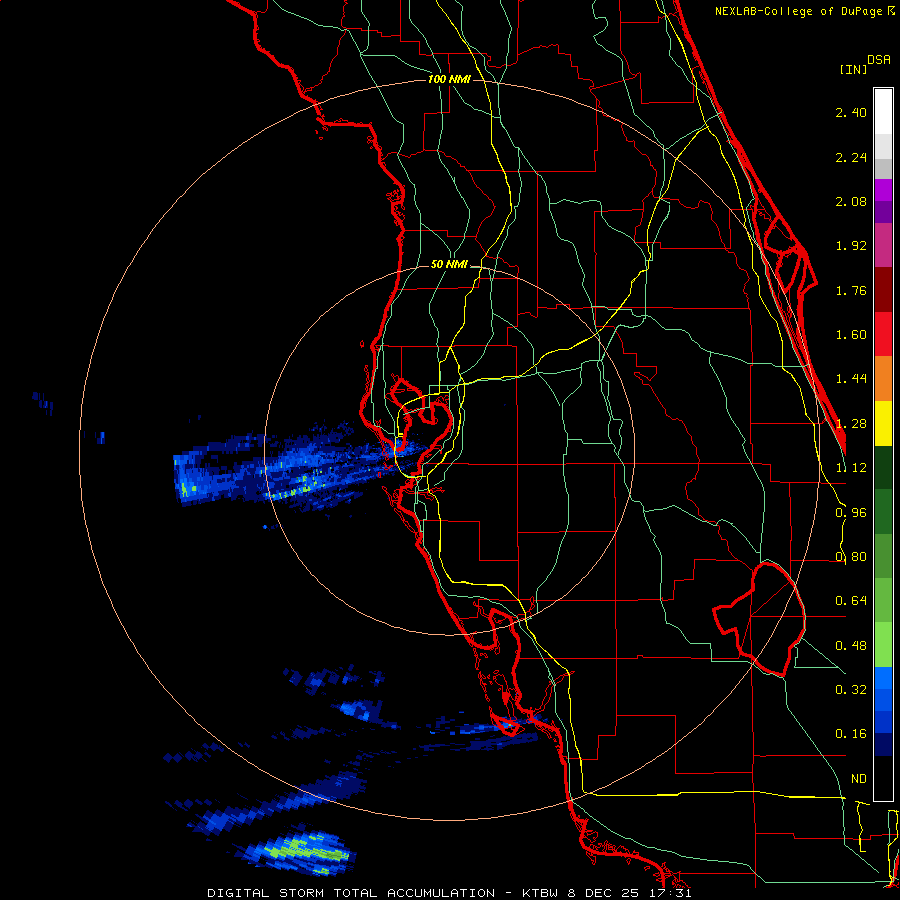This screenshot has height=900, width=900.
Task: Click the 0.64 scale value
Action: tap(851, 601)
